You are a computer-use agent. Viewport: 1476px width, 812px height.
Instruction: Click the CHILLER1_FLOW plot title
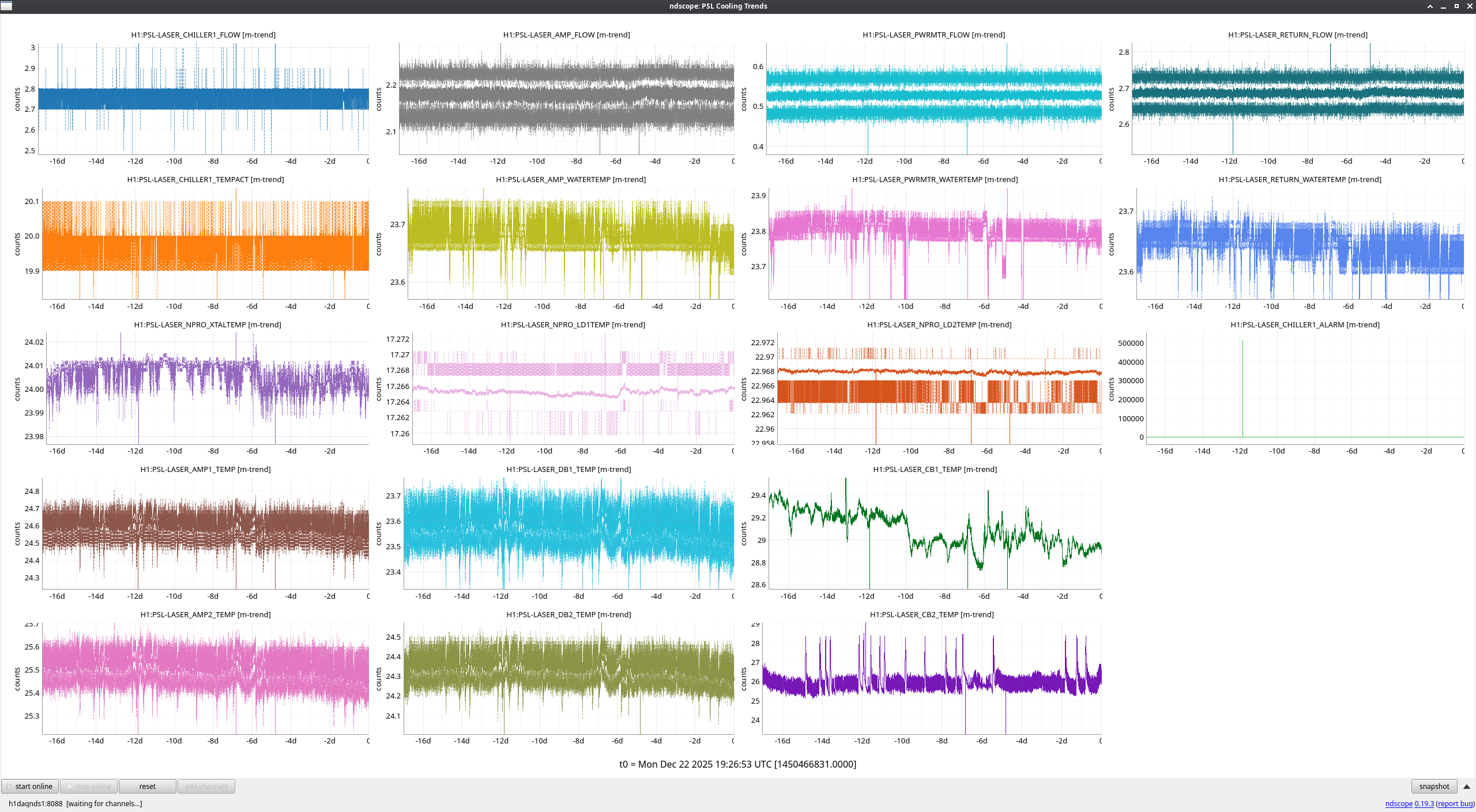pos(203,35)
